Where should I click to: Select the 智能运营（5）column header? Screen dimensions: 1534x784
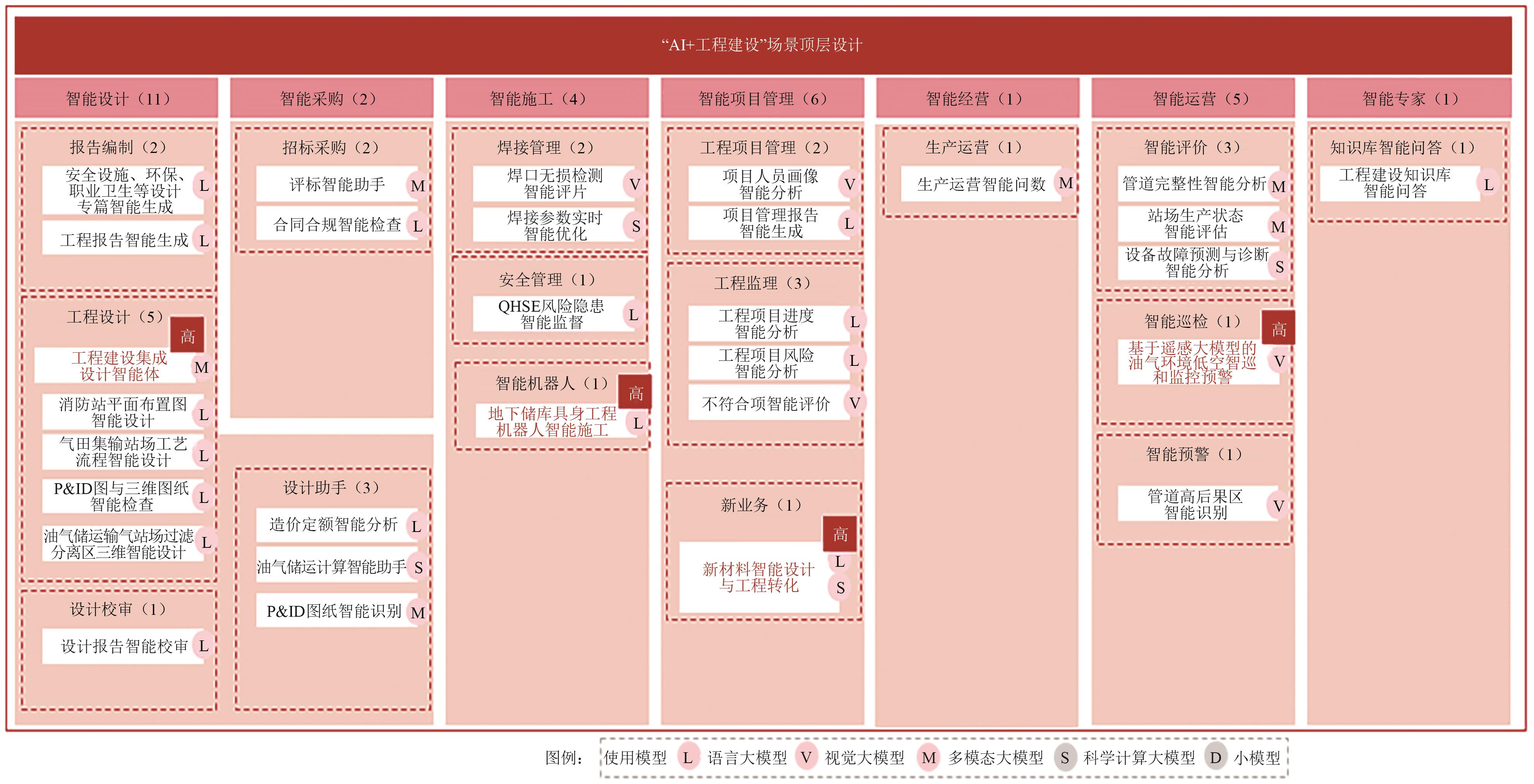tap(1193, 99)
